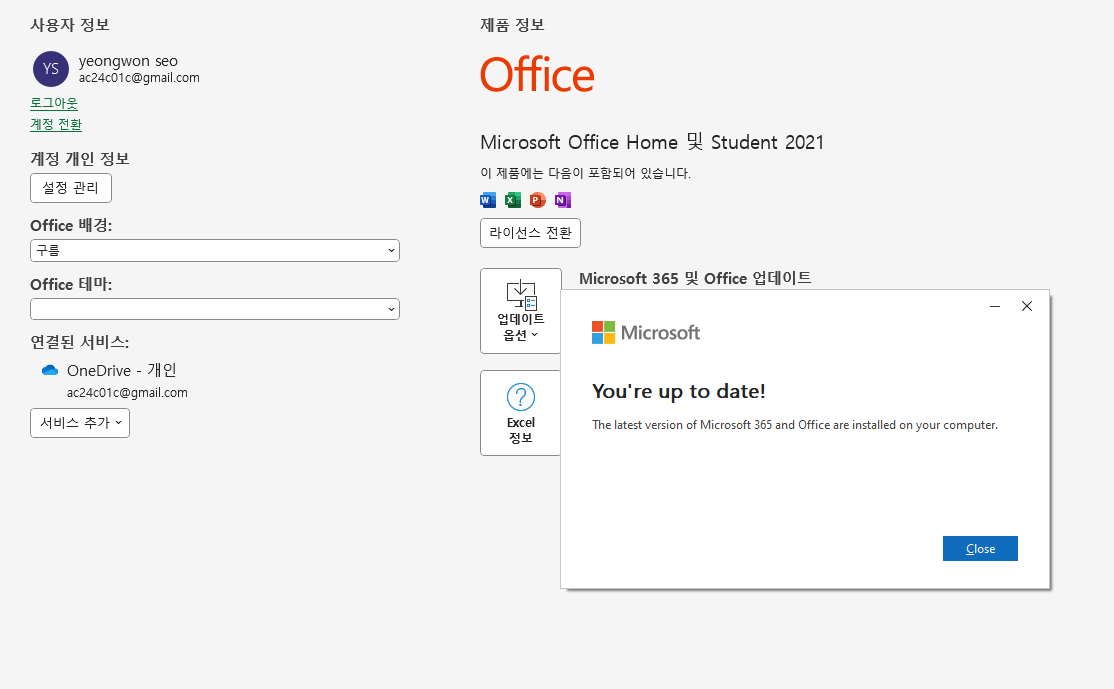Click the YS user avatar circle

pos(50,69)
